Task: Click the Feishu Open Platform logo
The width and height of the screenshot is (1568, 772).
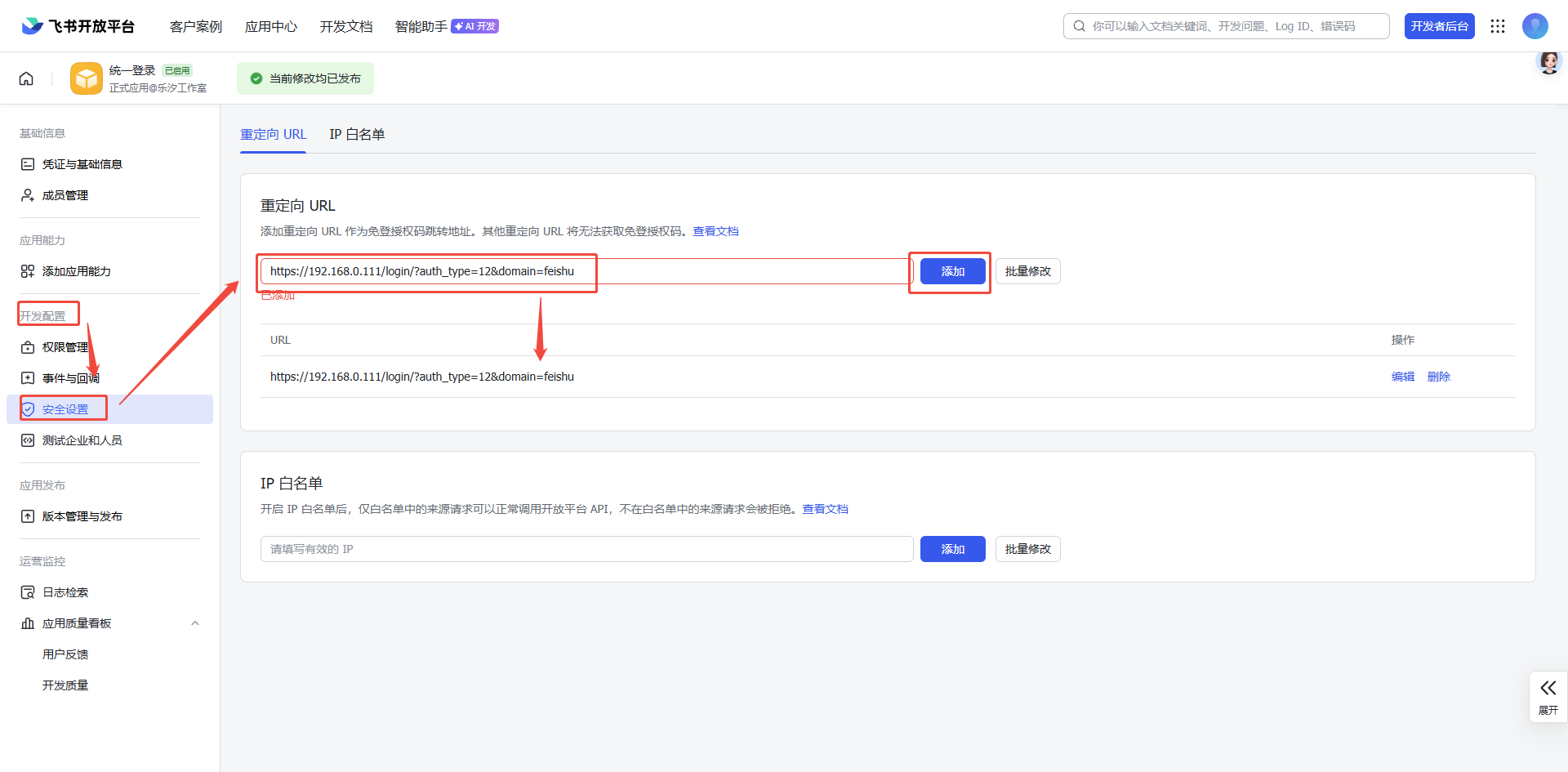Action: tap(78, 26)
